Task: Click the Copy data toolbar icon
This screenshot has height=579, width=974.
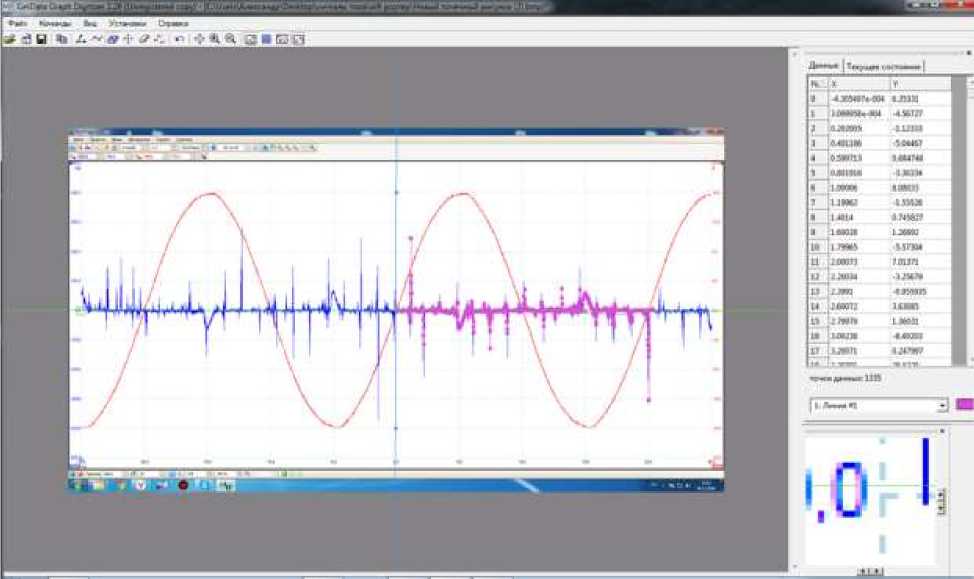Action: click(62, 39)
